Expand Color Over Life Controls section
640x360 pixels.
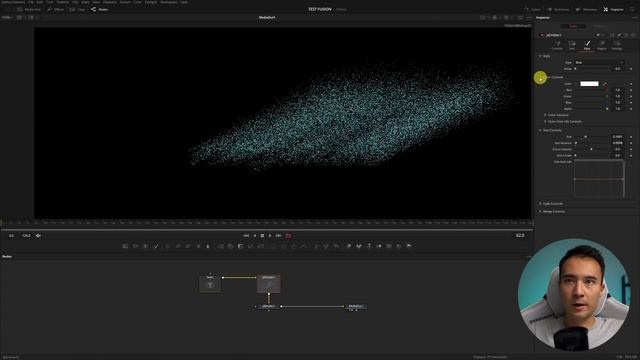545,121
